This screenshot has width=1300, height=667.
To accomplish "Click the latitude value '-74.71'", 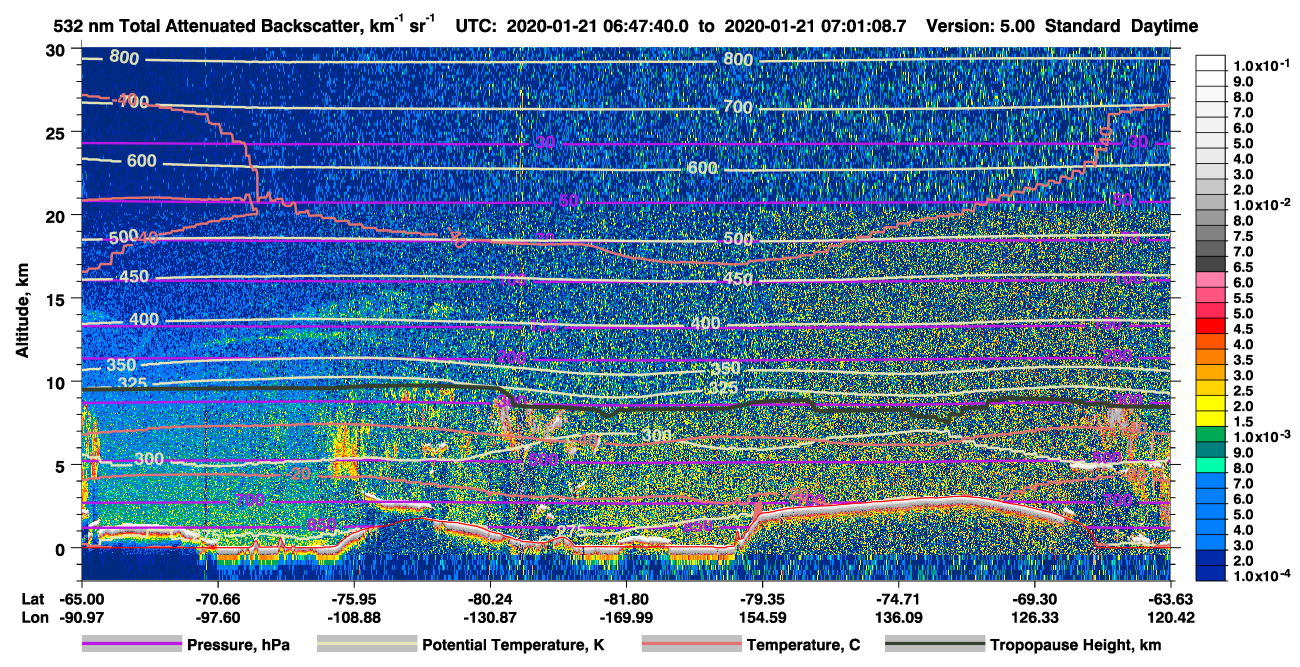I will [x=899, y=598].
